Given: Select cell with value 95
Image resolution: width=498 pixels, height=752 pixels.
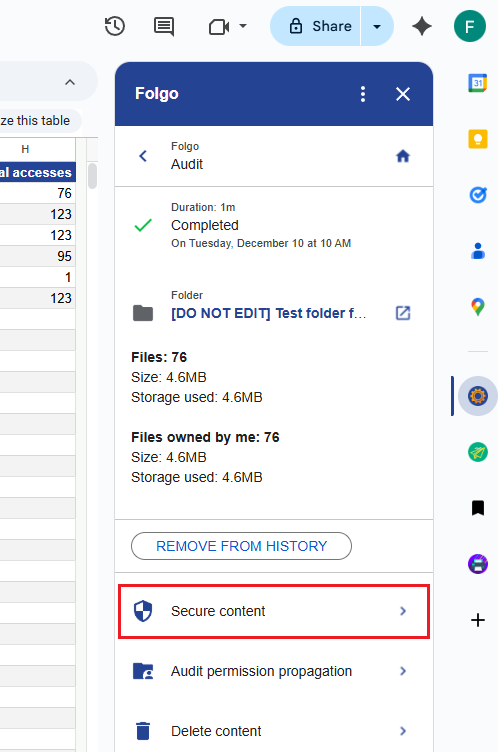Looking at the screenshot, I should [37, 256].
